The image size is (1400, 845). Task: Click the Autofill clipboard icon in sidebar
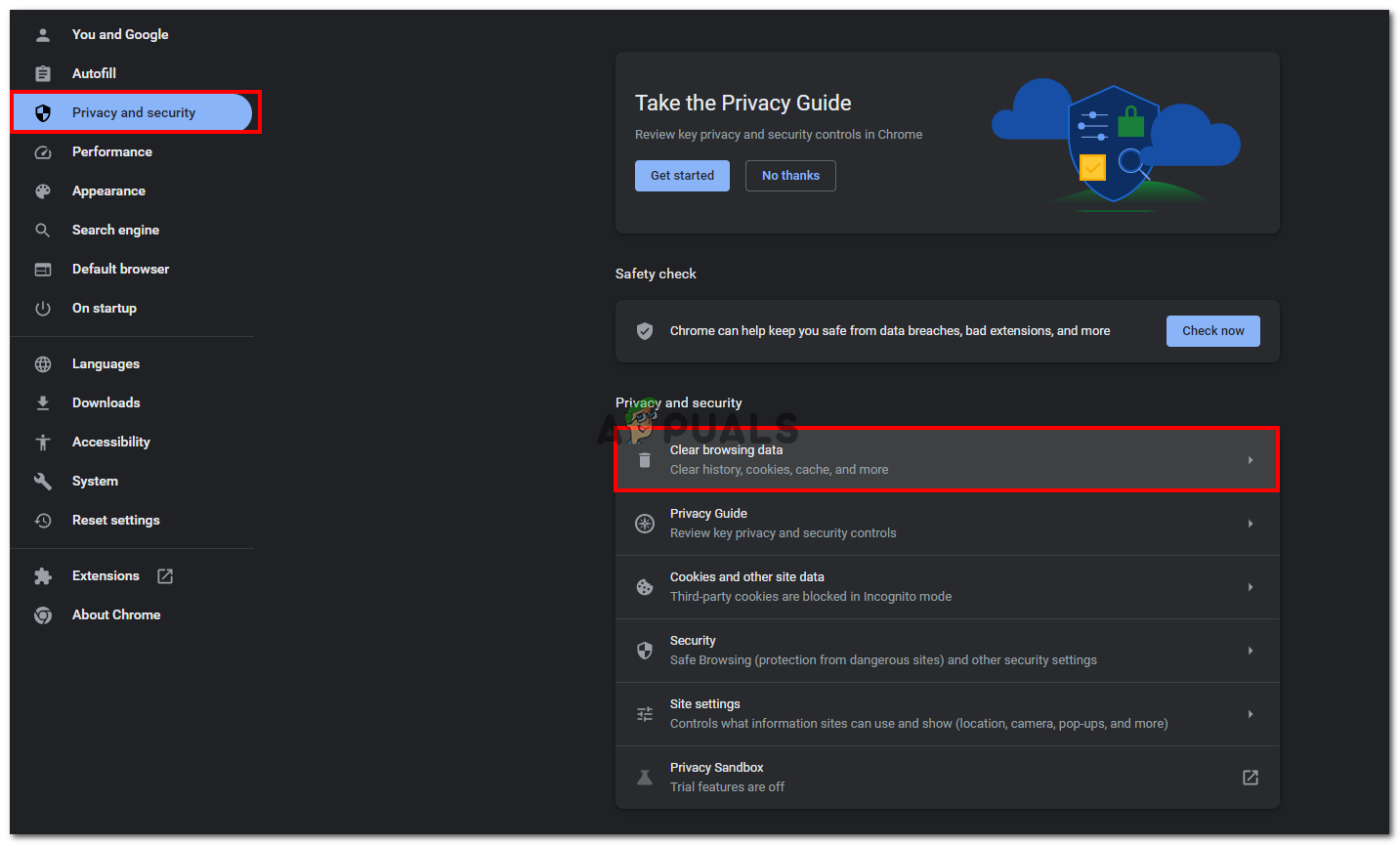pyautogui.click(x=43, y=73)
